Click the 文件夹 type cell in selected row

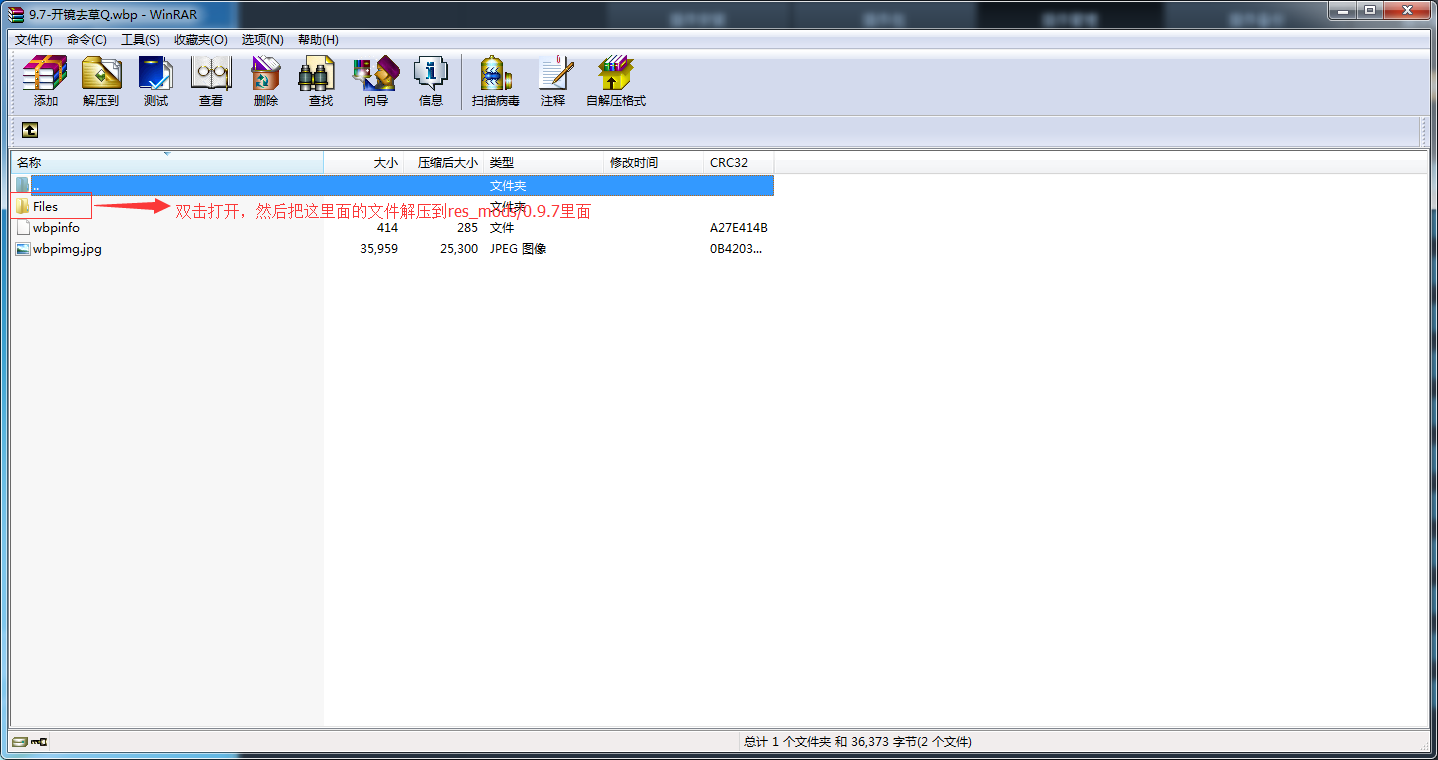tap(508, 185)
